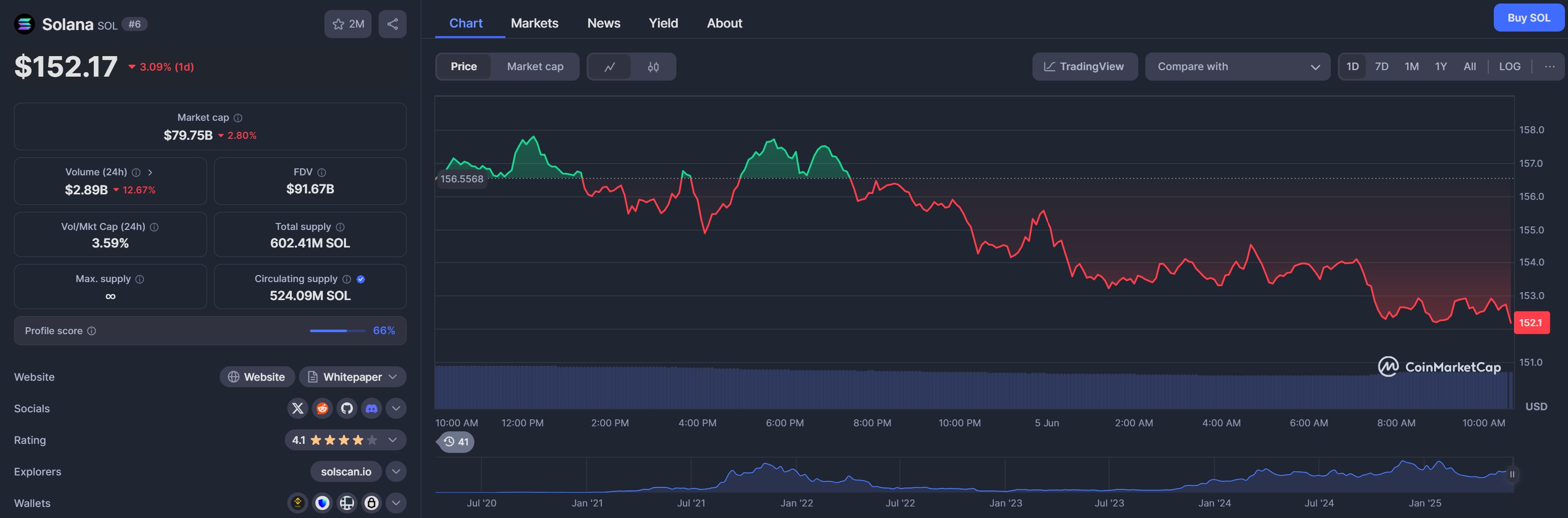Click the FDV info icon
Viewport: 1568px width, 518px height.
tap(322, 173)
